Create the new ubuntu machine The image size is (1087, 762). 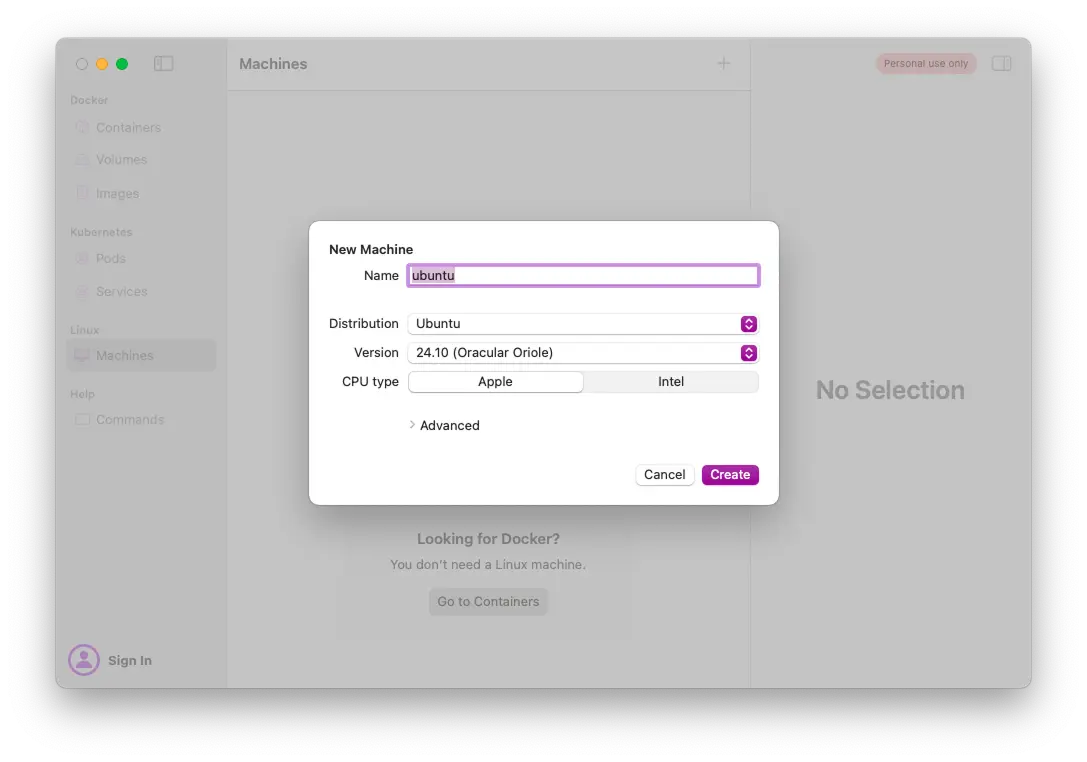tap(730, 474)
